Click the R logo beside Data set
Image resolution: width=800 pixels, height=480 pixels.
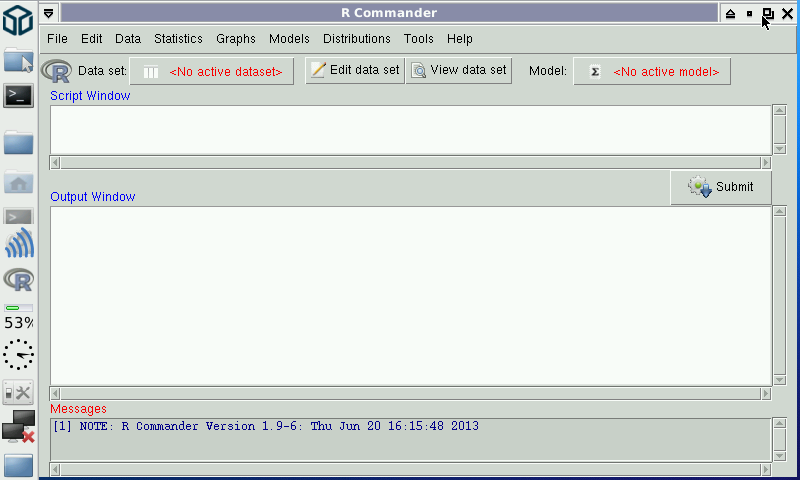coord(56,71)
